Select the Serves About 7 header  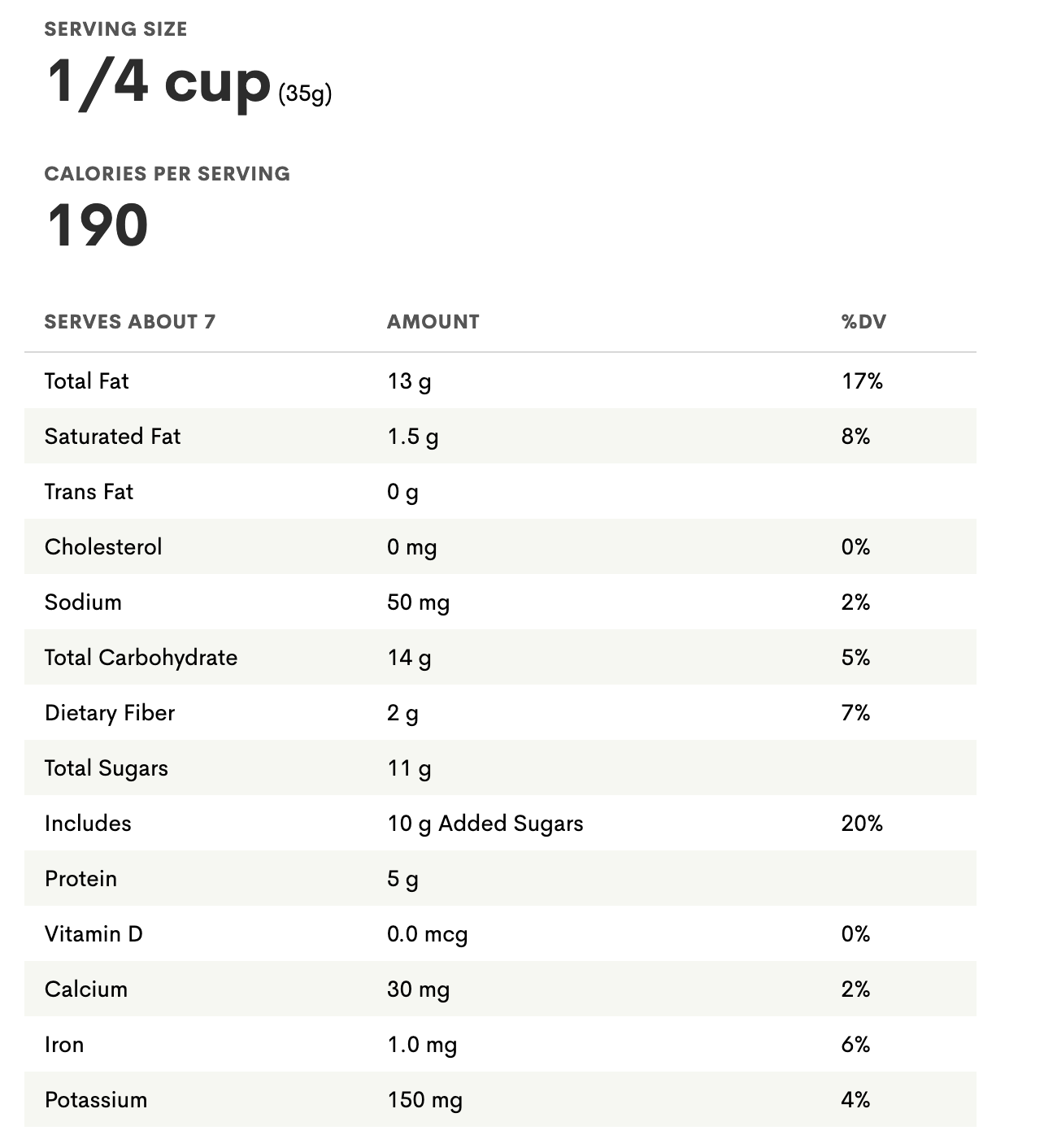pos(130,322)
